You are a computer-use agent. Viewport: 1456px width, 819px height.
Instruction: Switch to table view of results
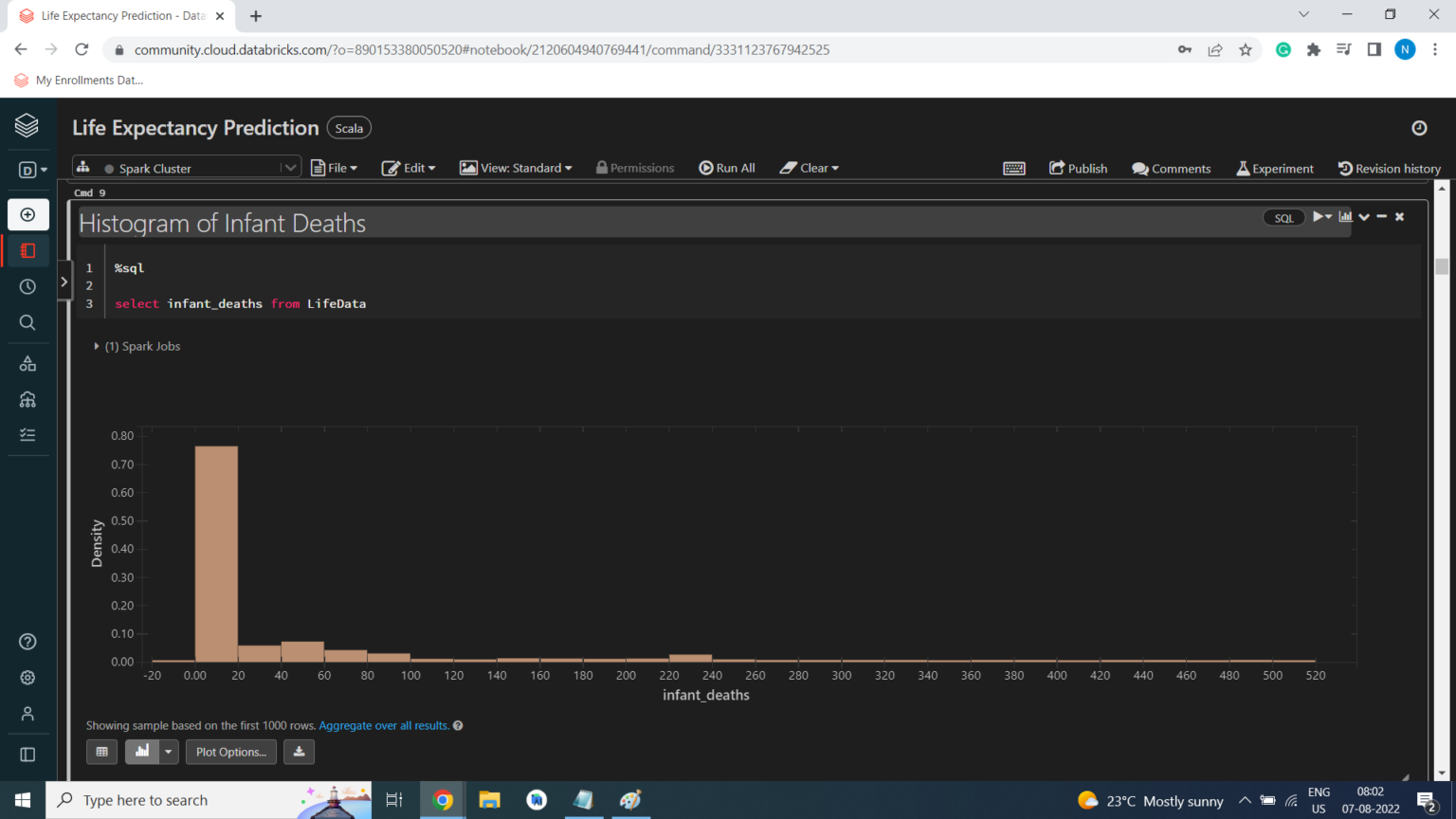pyautogui.click(x=102, y=752)
